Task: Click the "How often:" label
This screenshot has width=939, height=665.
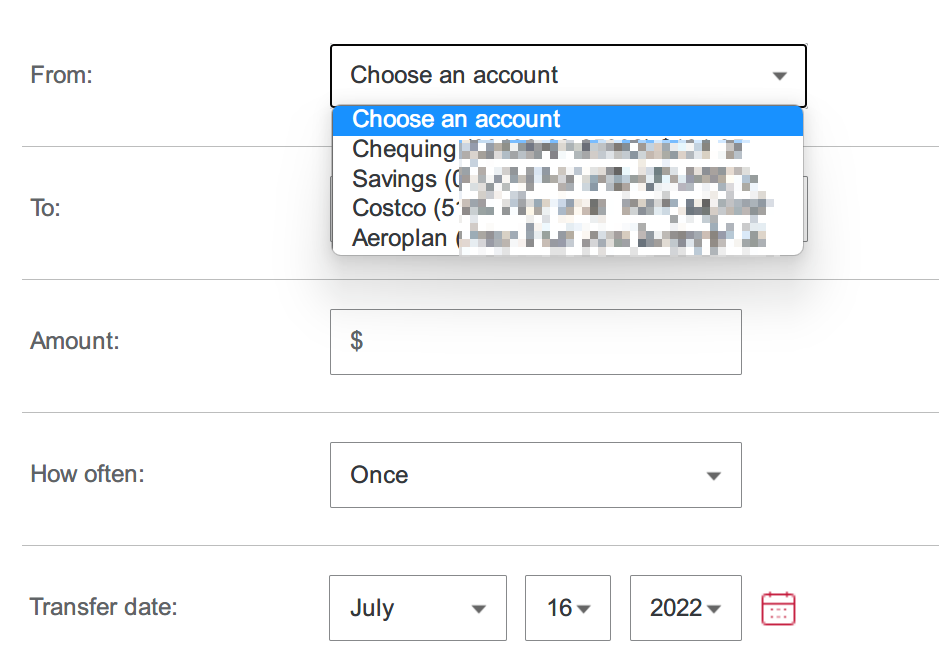Action: (88, 474)
